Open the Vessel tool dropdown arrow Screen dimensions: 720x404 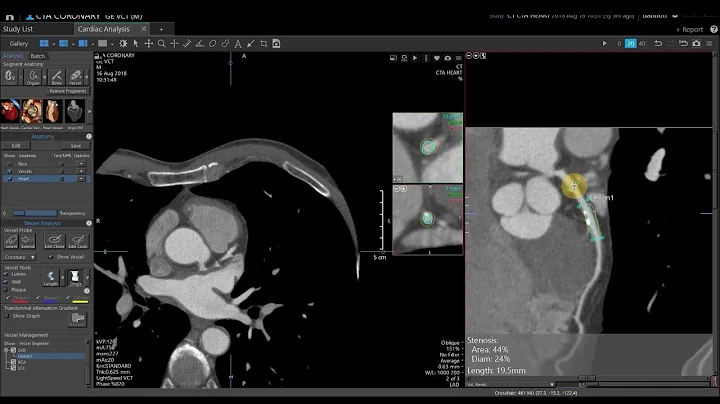point(86,77)
